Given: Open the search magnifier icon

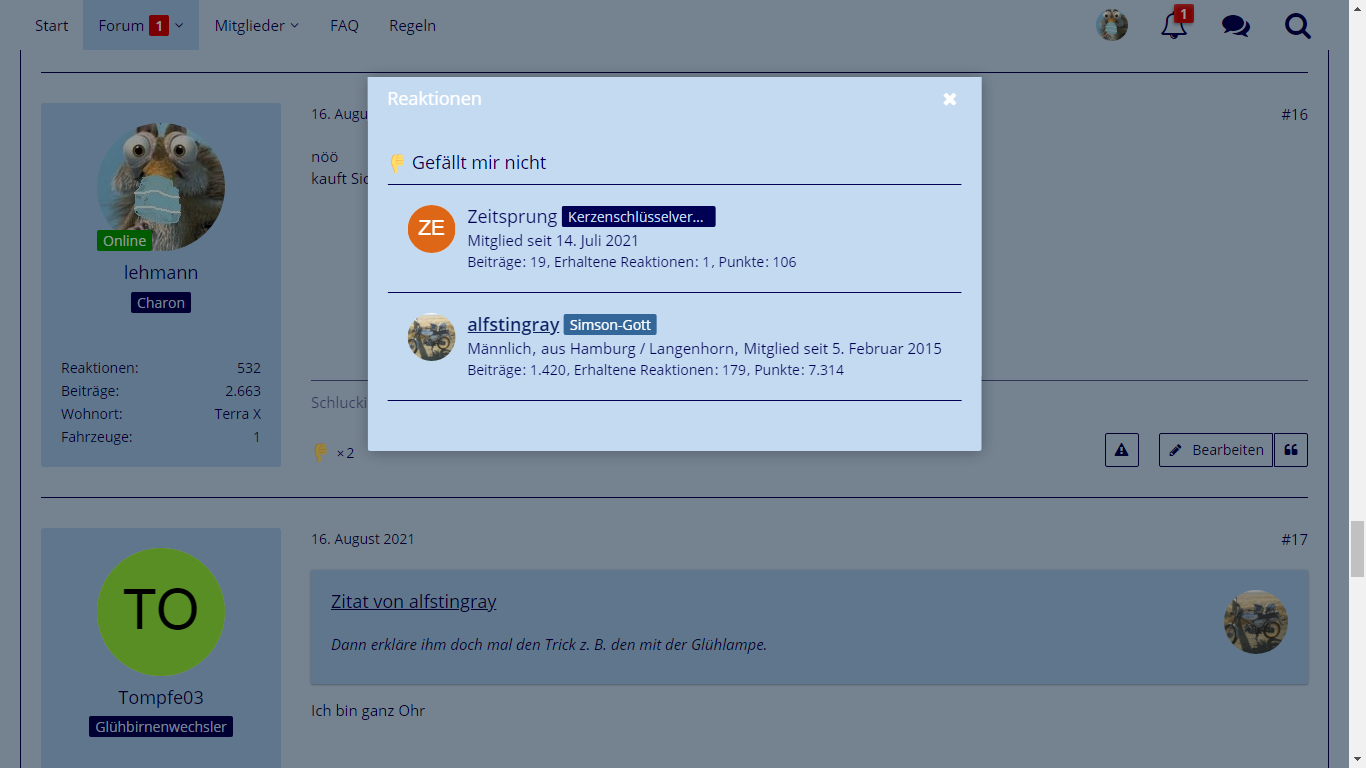Looking at the screenshot, I should point(1298,25).
